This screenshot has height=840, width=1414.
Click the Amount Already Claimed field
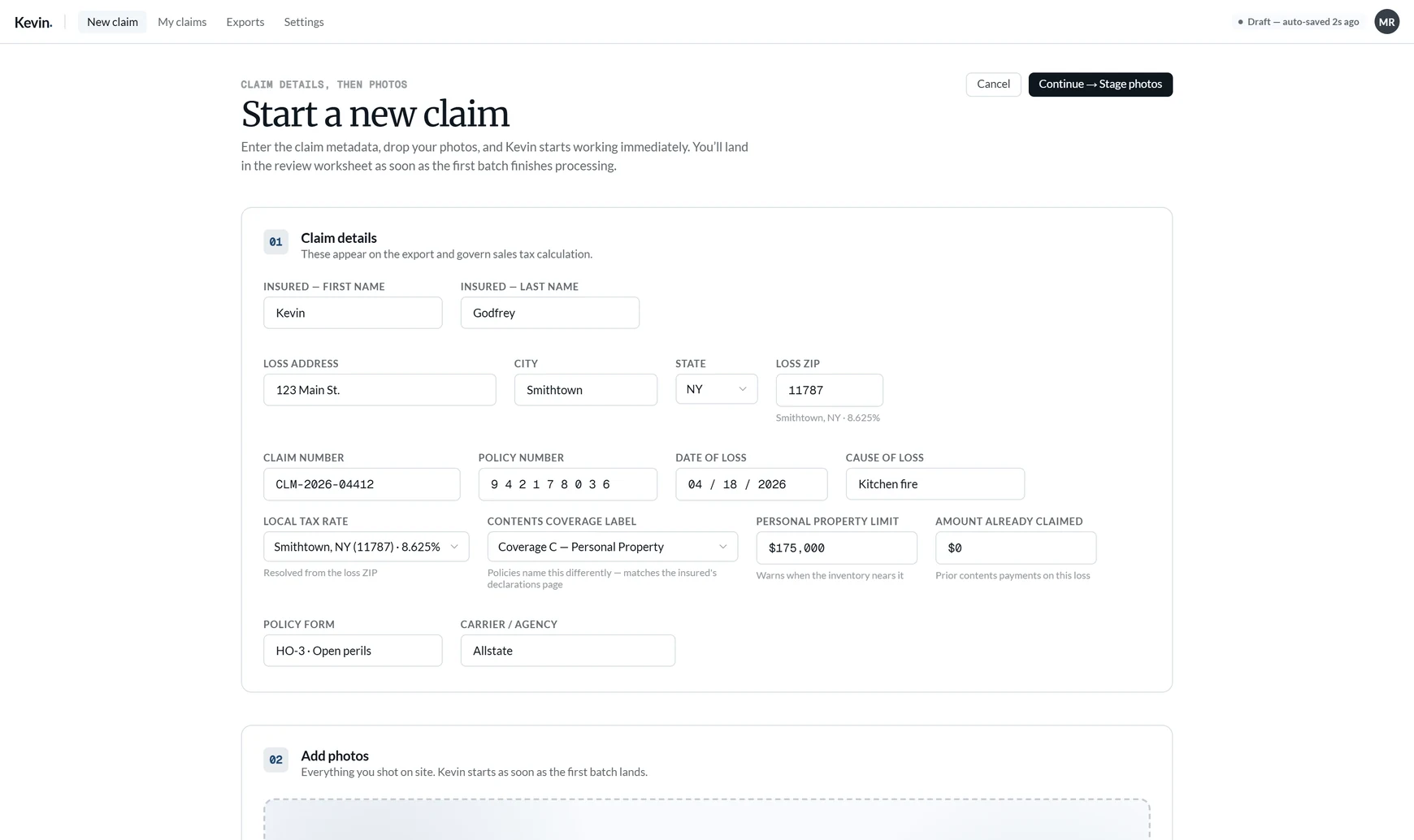[x=1015, y=548]
